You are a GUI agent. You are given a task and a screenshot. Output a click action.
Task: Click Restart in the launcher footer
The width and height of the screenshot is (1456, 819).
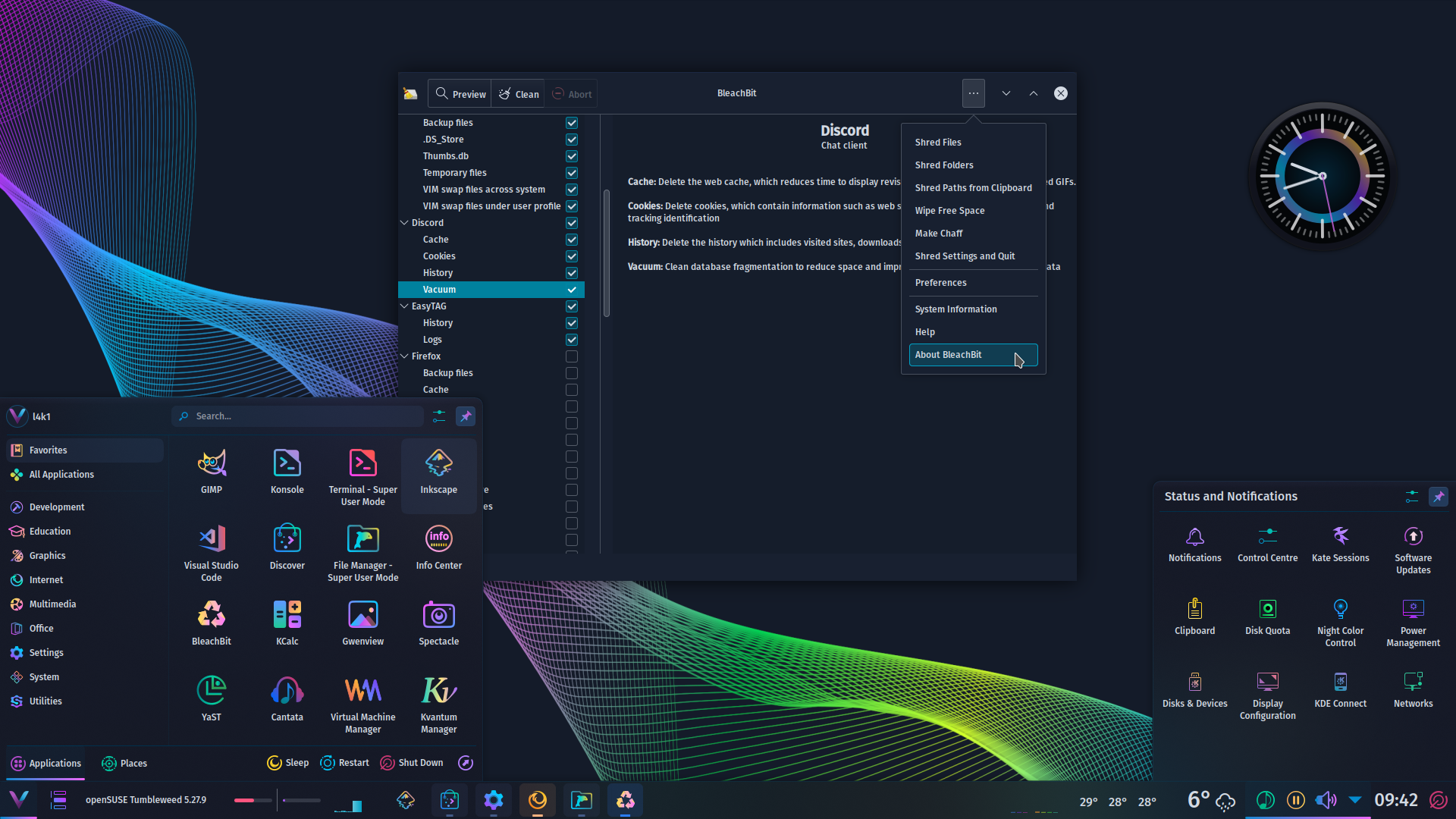pyautogui.click(x=345, y=763)
